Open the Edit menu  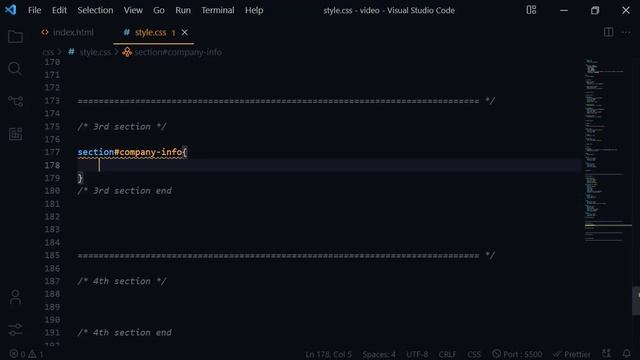coord(59,10)
